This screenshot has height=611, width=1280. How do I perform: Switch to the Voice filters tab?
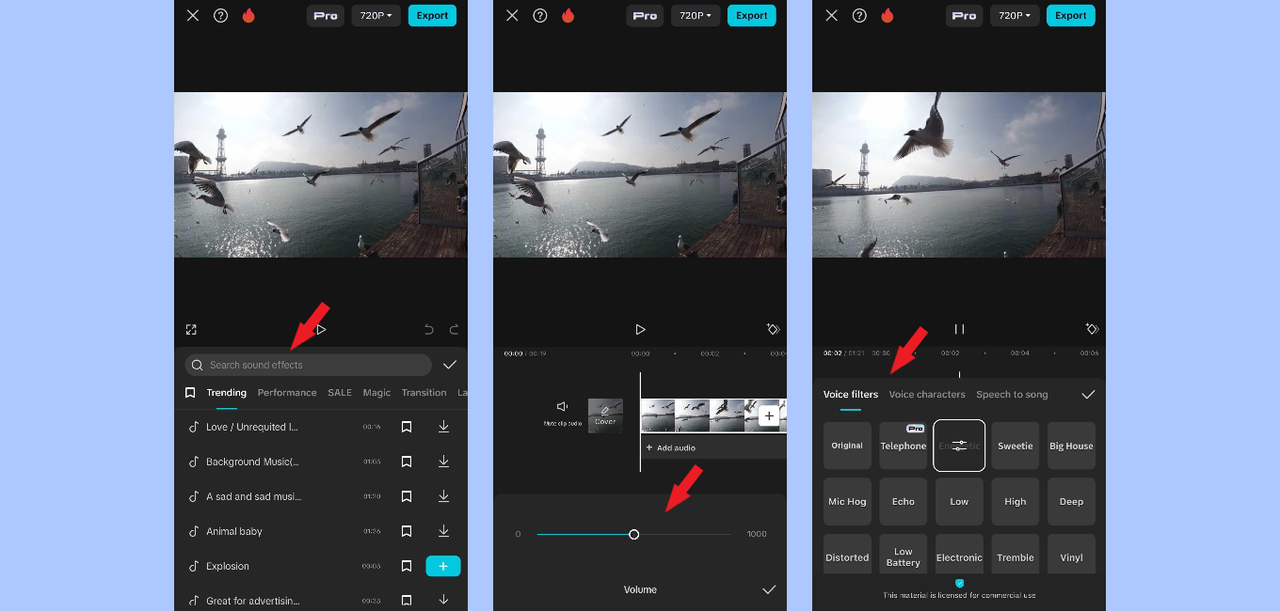pyautogui.click(x=851, y=394)
